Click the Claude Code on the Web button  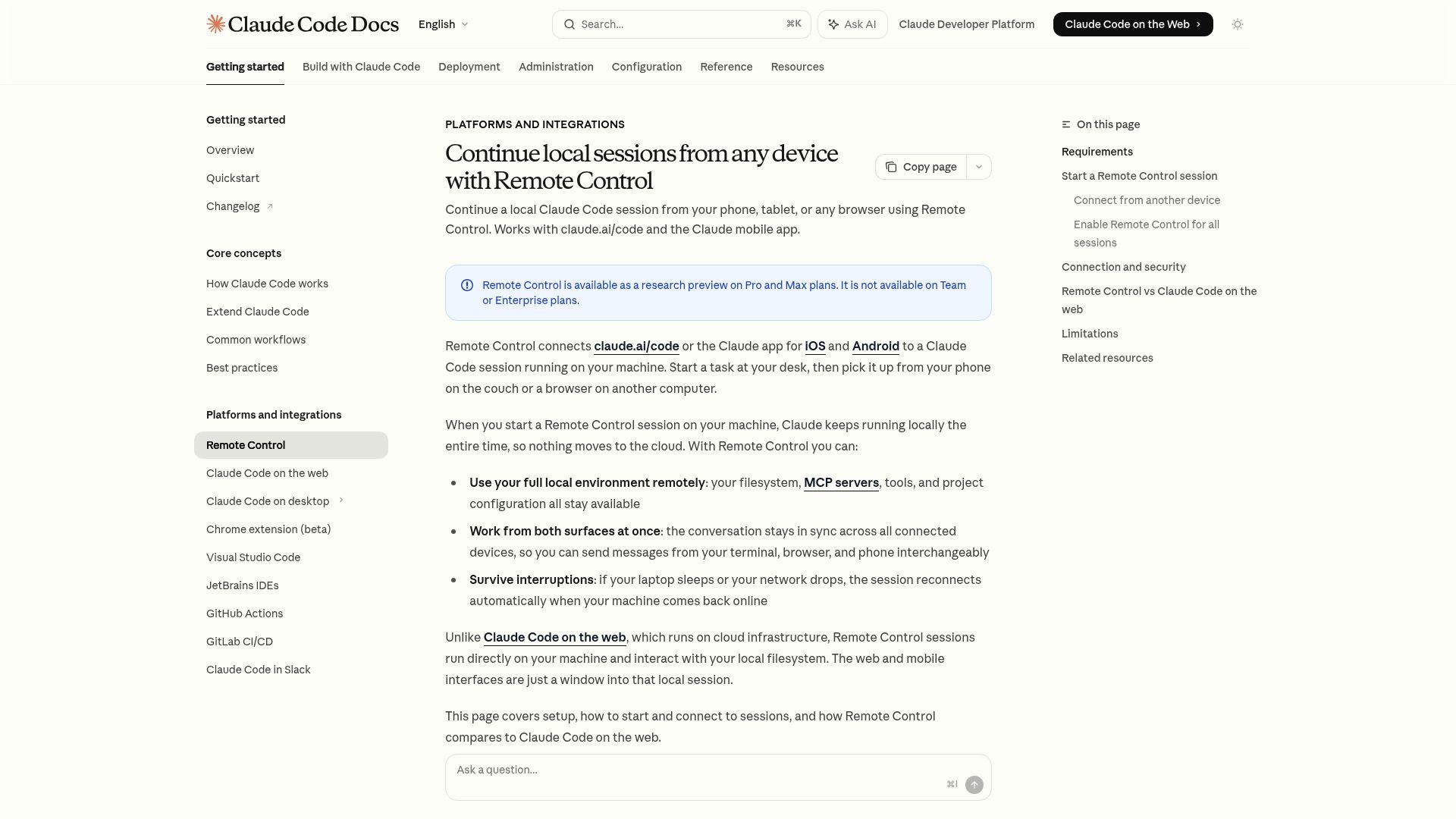click(1133, 24)
